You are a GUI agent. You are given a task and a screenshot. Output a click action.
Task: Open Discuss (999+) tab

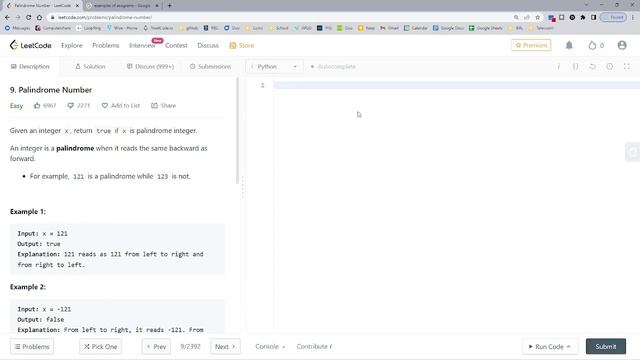150,67
